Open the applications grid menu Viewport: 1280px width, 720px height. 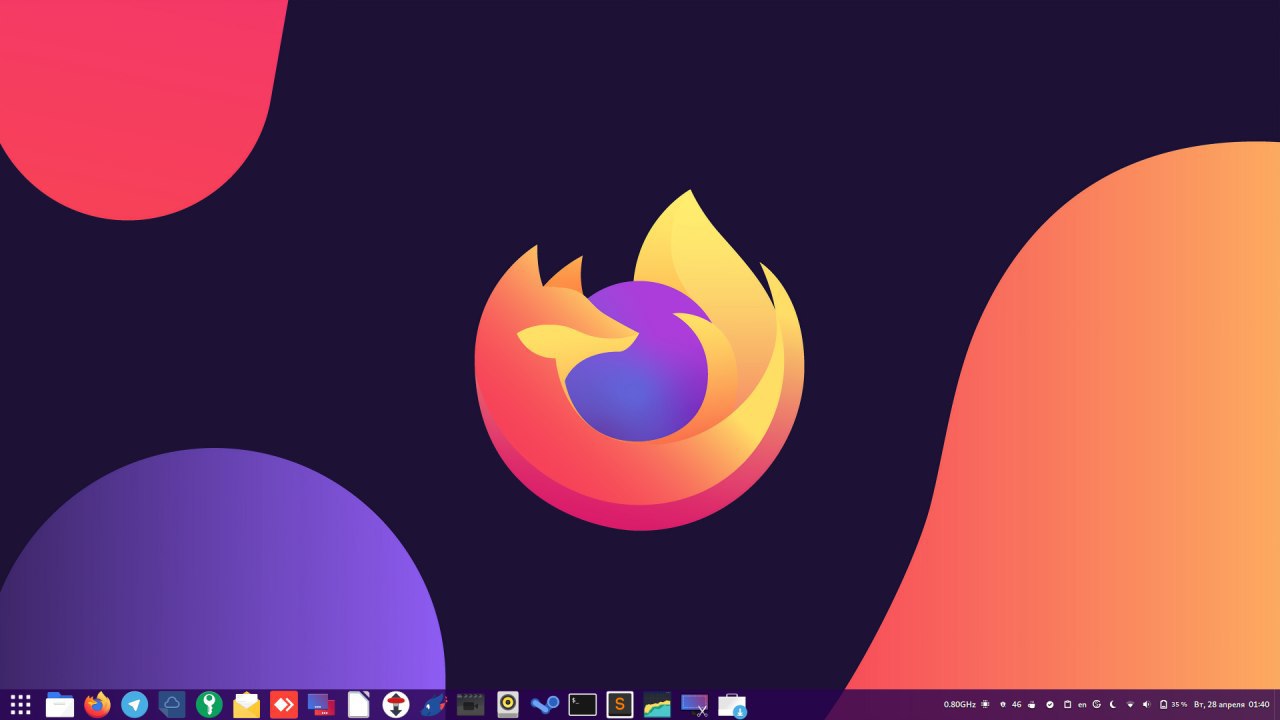[20, 704]
